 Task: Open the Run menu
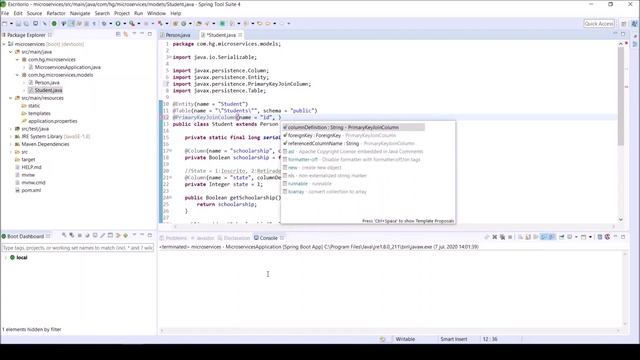138,13
